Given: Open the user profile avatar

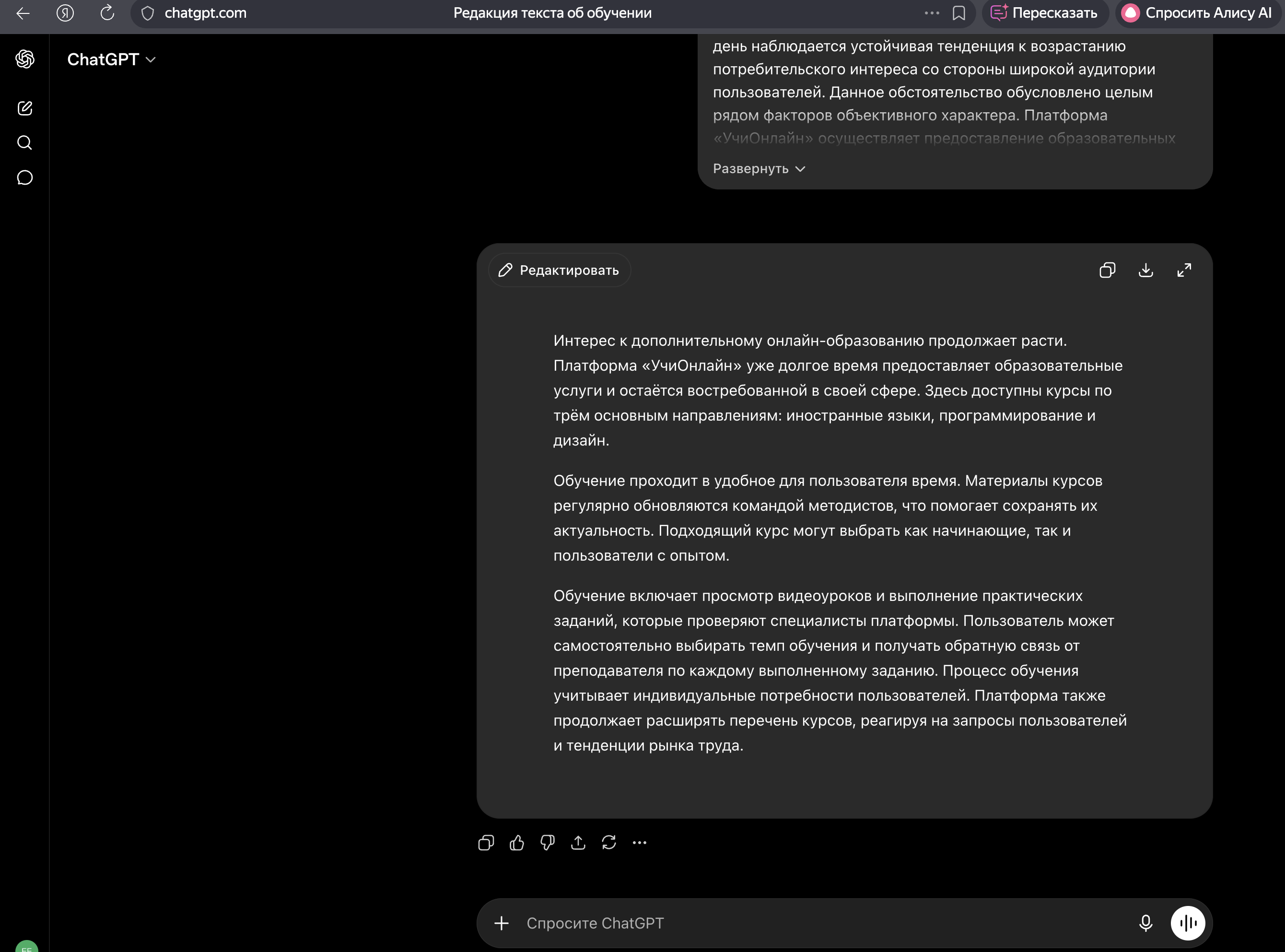Looking at the screenshot, I should click(x=26, y=946).
